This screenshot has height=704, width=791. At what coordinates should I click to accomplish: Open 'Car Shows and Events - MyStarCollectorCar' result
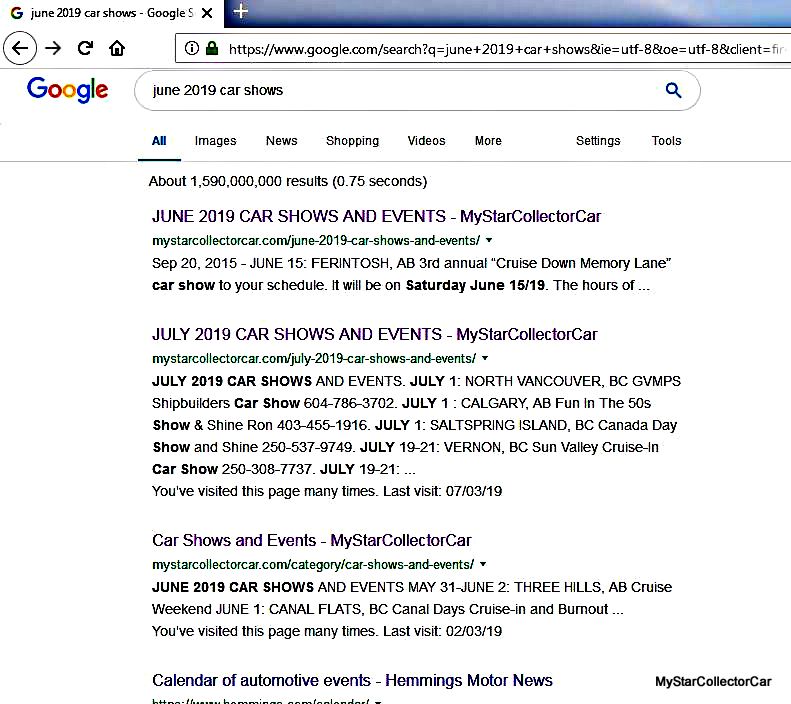click(x=311, y=541)
